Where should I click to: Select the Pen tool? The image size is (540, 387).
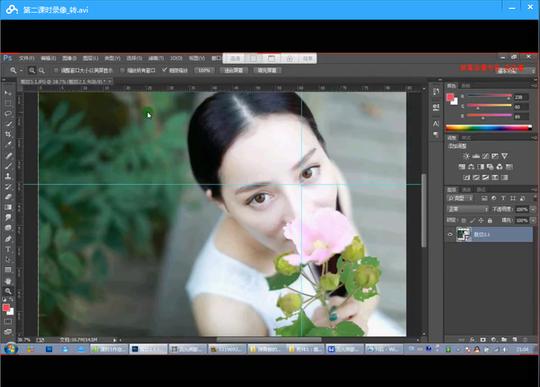pyautogui.click(x=8, y=239)
